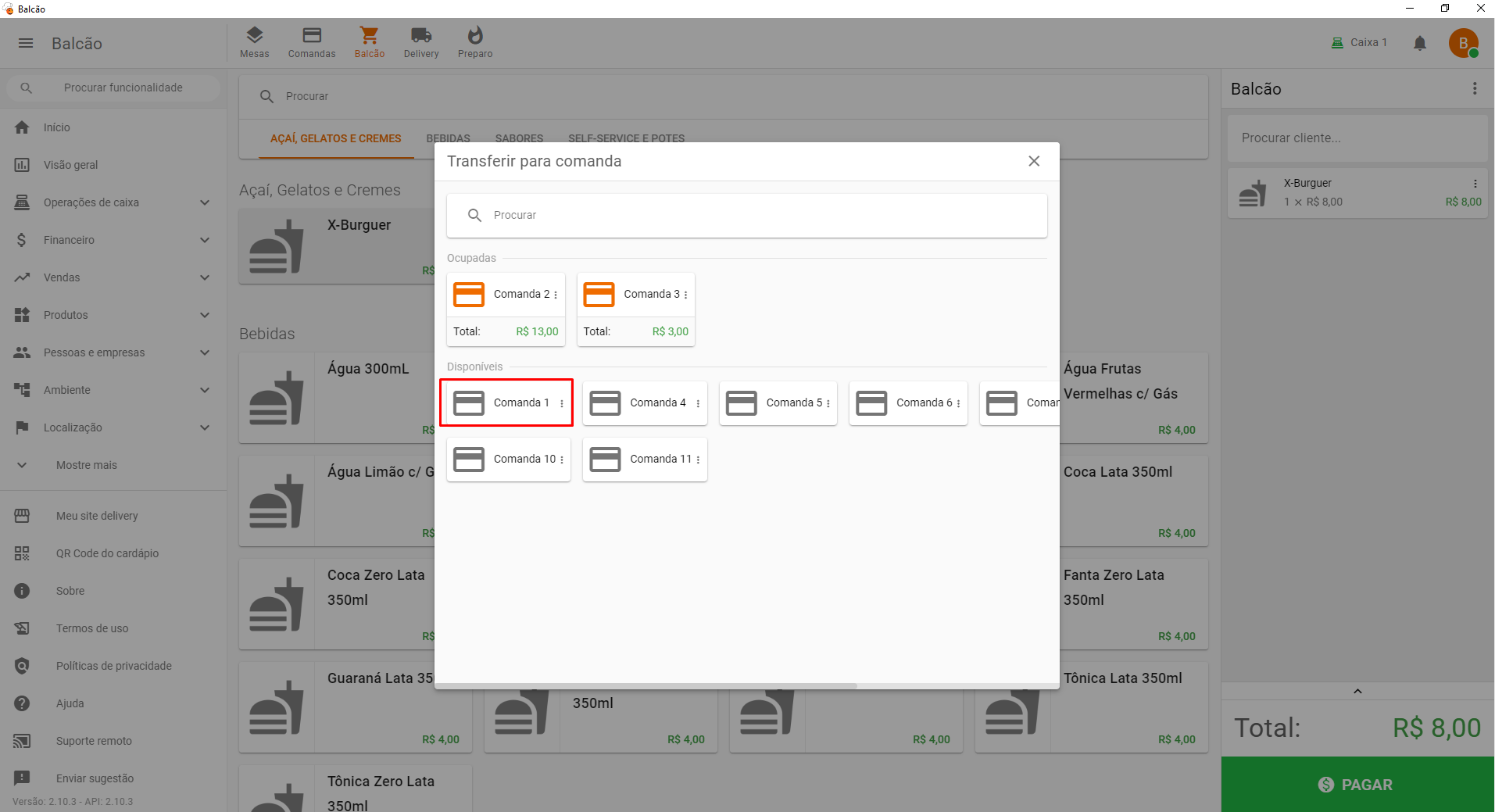Expand Pessoas e empresas menu
This screenshot has height=812, width=1495.
coord(113,352)
